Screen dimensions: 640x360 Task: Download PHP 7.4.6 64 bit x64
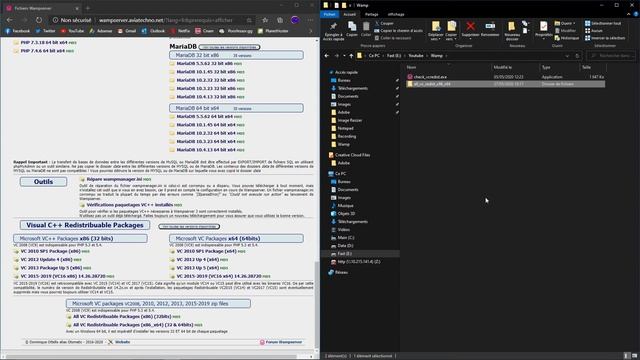click(x=42, y=51)
